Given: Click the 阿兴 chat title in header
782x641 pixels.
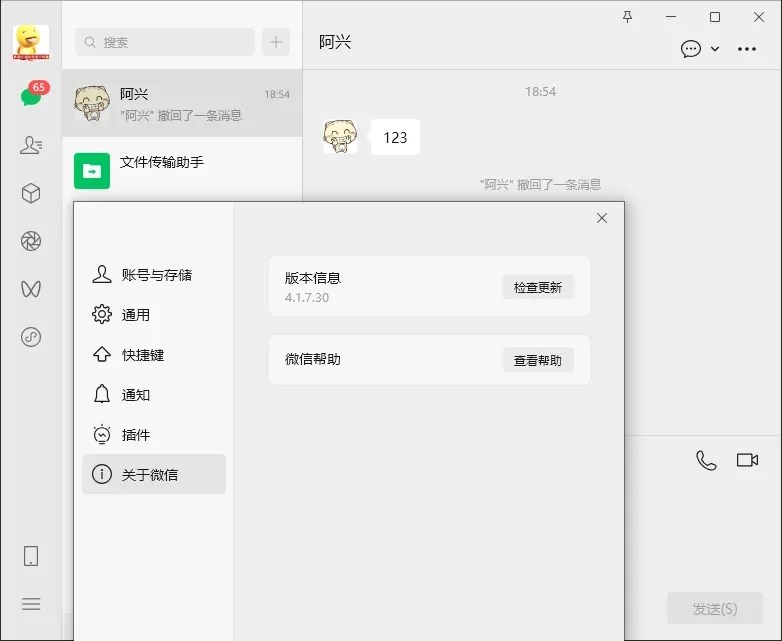Looking at the screenshot, I should (335, 42).
